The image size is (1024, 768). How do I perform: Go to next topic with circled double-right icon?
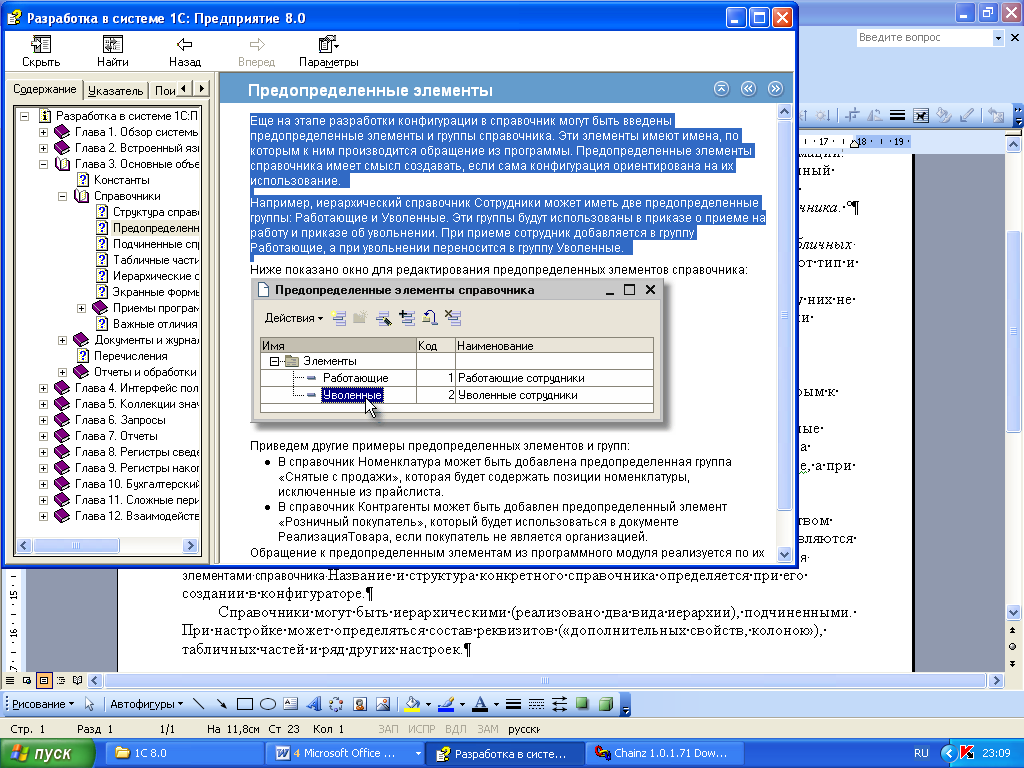775,89
